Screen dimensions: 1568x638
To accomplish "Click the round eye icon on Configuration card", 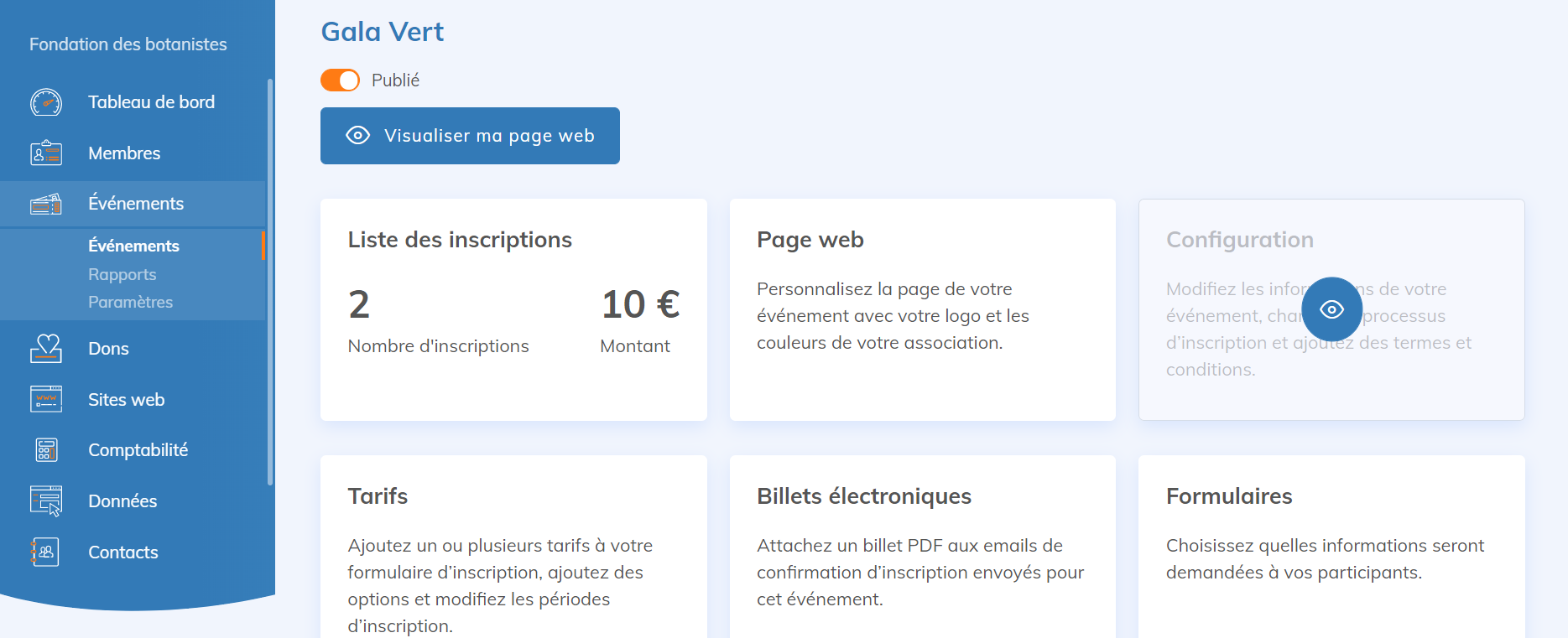I will pos(1331,309).
